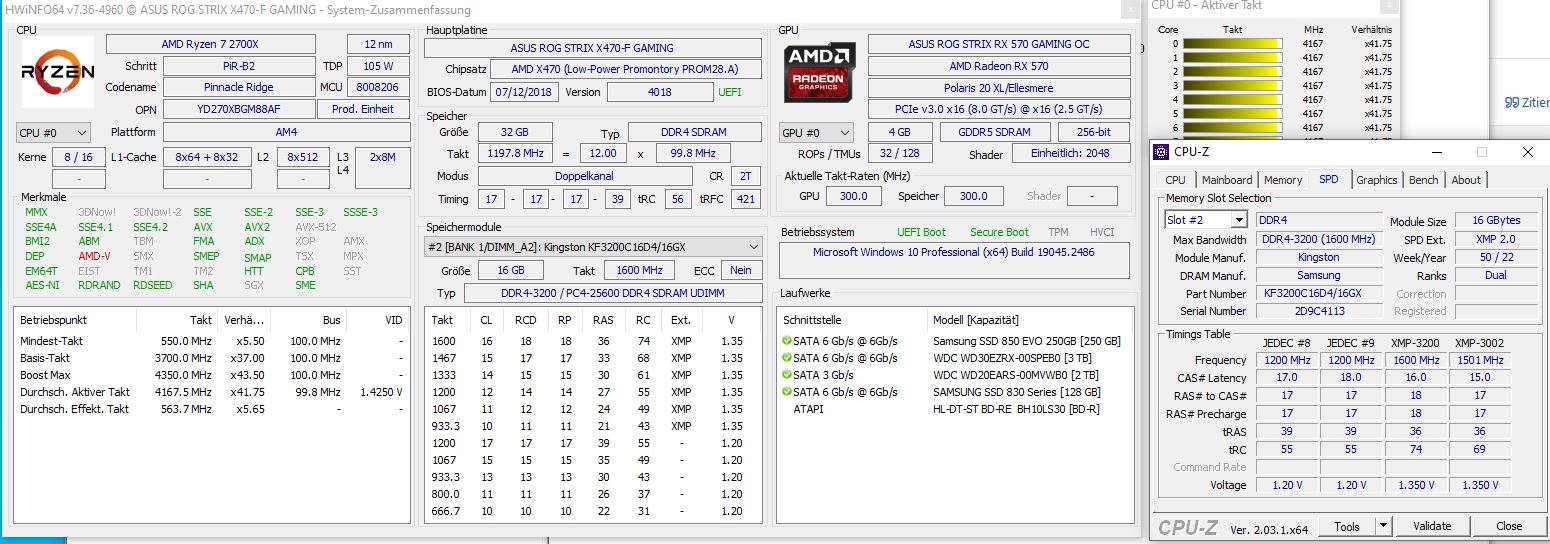Minimize the CPU-Z window
Image resolution: width=1550 pixels, height=544 pixels.
[1437, 152]
